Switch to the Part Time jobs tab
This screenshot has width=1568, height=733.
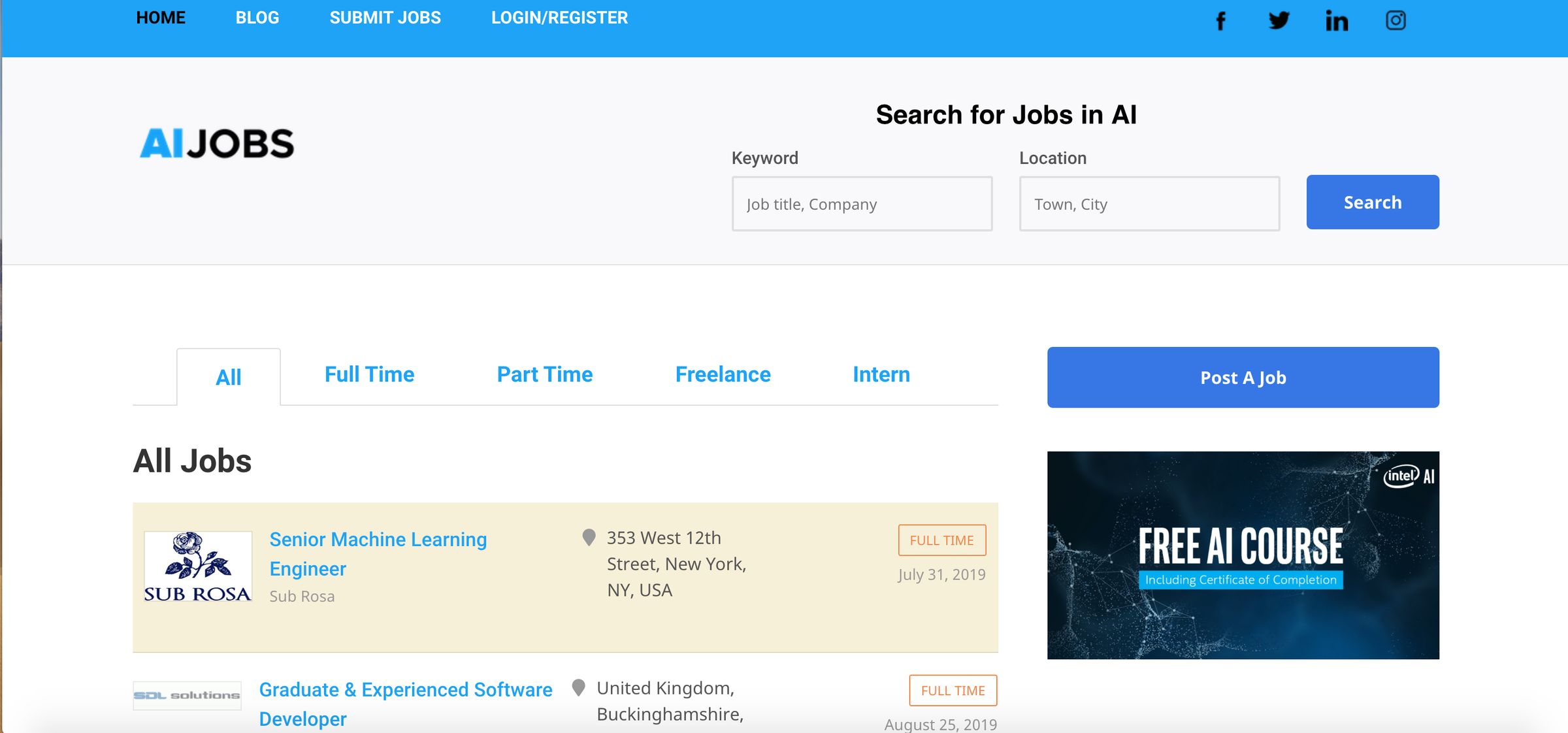(x=544, y=374)
